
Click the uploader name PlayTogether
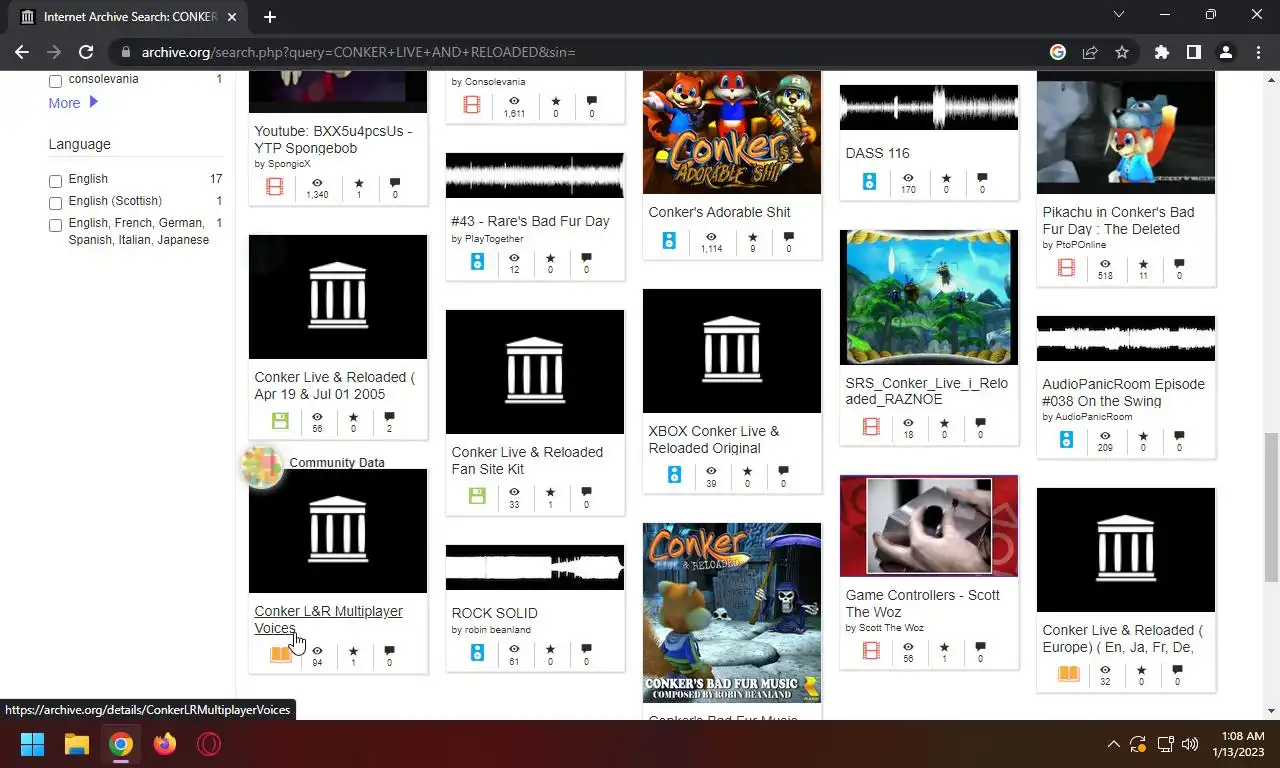(494, 239)
